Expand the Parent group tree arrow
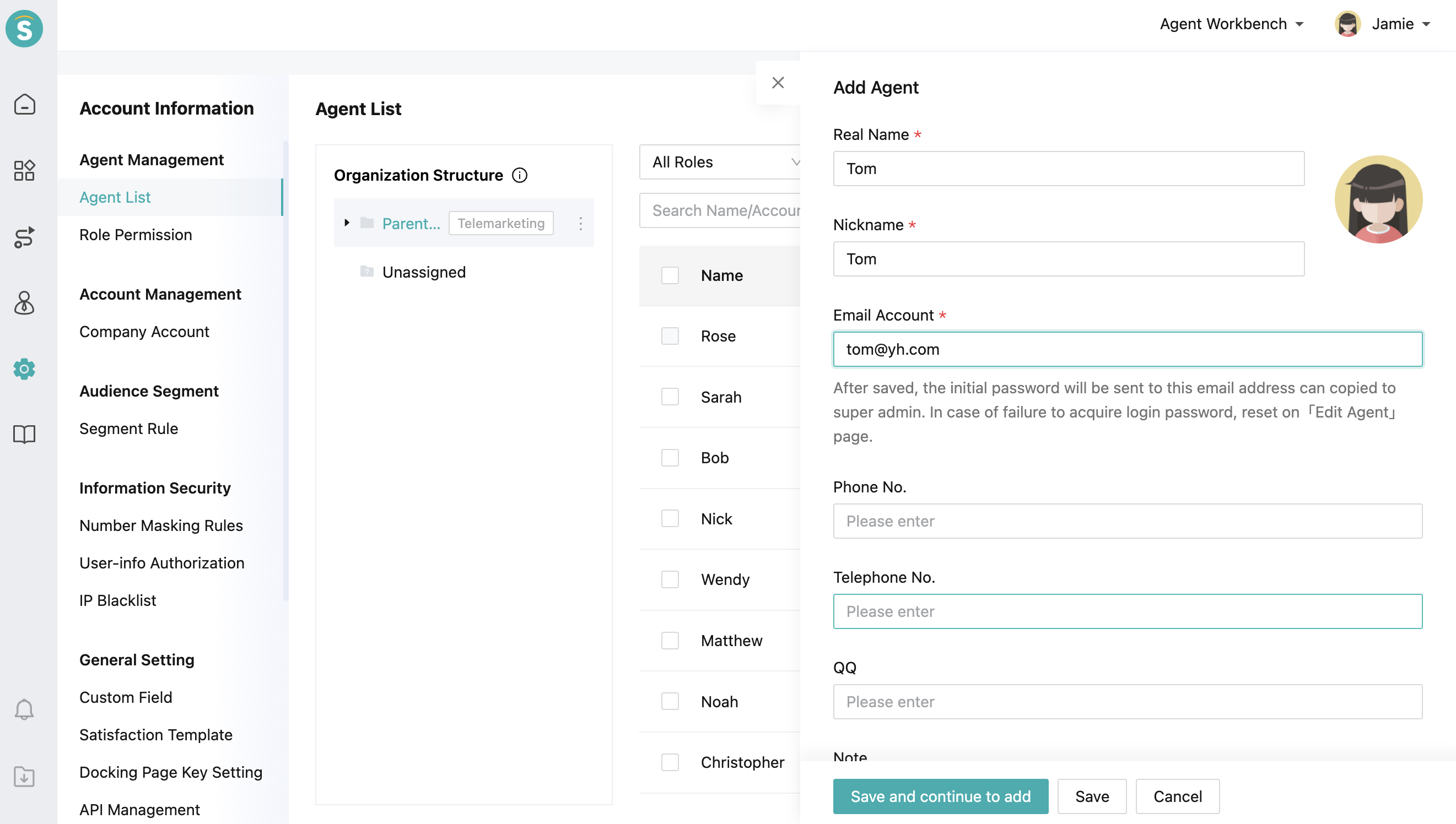This screenshot has height=824, width=1456. [x=347, y=223]
